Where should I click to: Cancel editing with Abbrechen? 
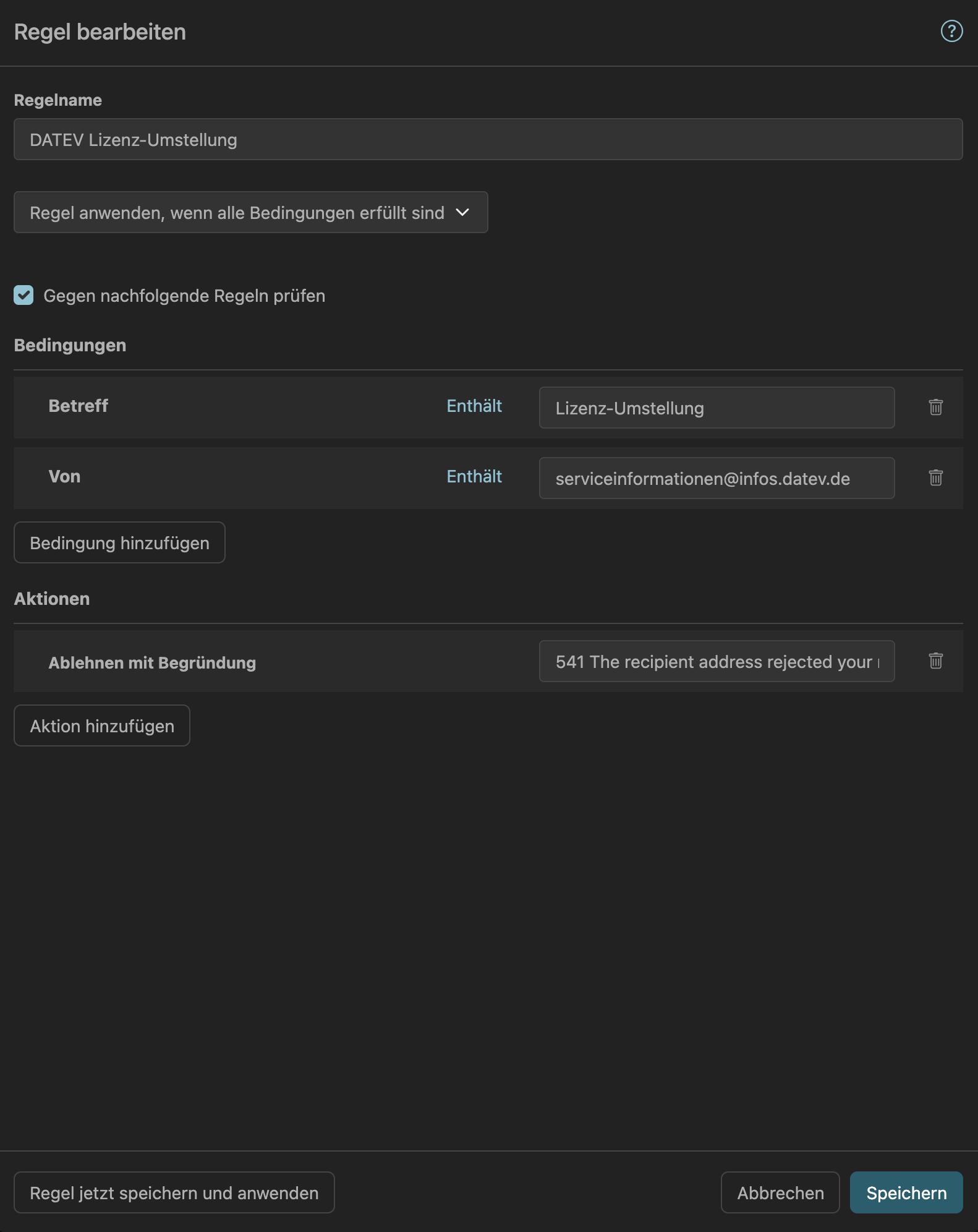pyautogui.click(x=780, y=1193)
